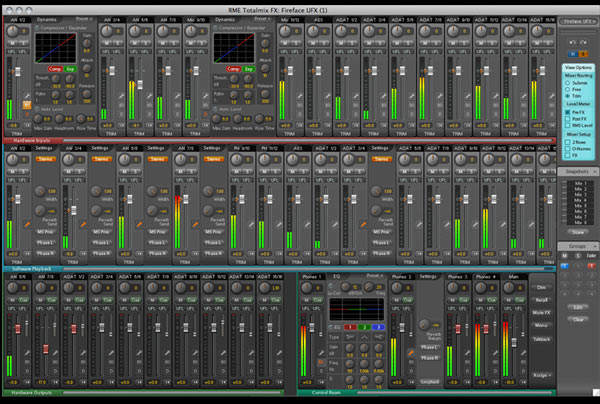Image resolution: width=600 pixels, height=404 pixels.
Task: Open wrench settings on Phones 3 channel
Action: point(467,353)
